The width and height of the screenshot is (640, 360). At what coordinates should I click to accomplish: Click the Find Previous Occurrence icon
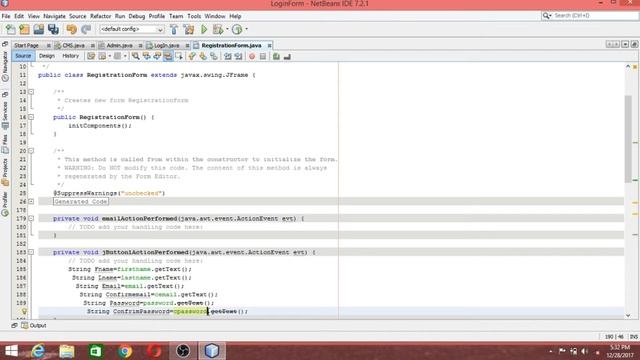[x=146, y=56]
